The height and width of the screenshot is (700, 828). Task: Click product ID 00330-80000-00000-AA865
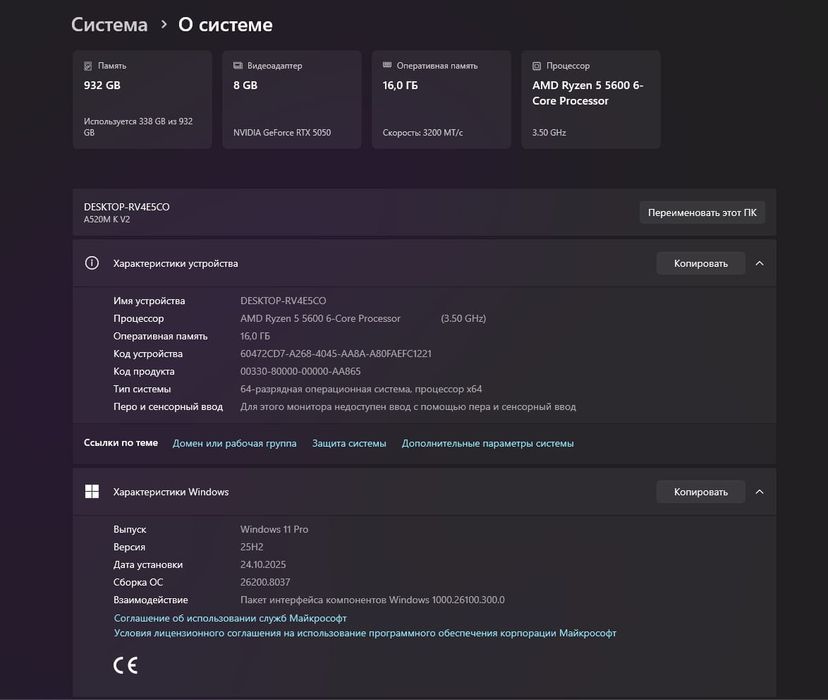click(x=300, y=372)
